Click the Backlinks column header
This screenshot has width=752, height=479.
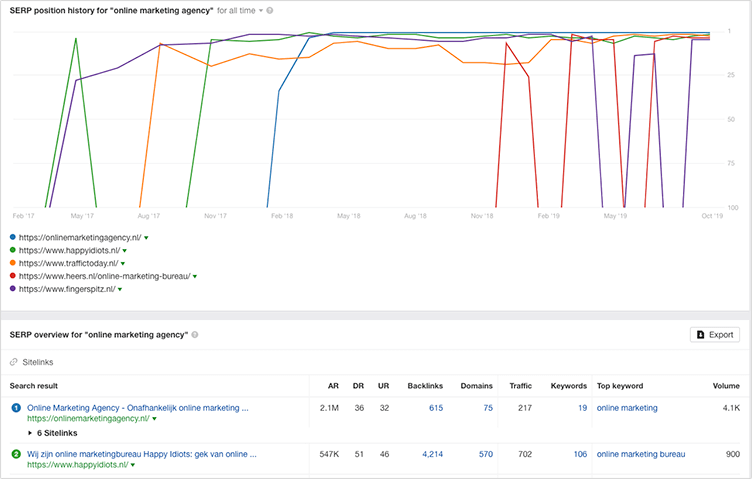tap(425, 386)
